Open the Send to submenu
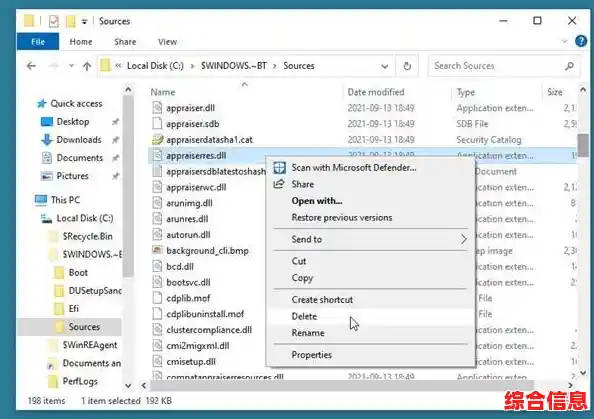594x419 pixels. (370, 239)
